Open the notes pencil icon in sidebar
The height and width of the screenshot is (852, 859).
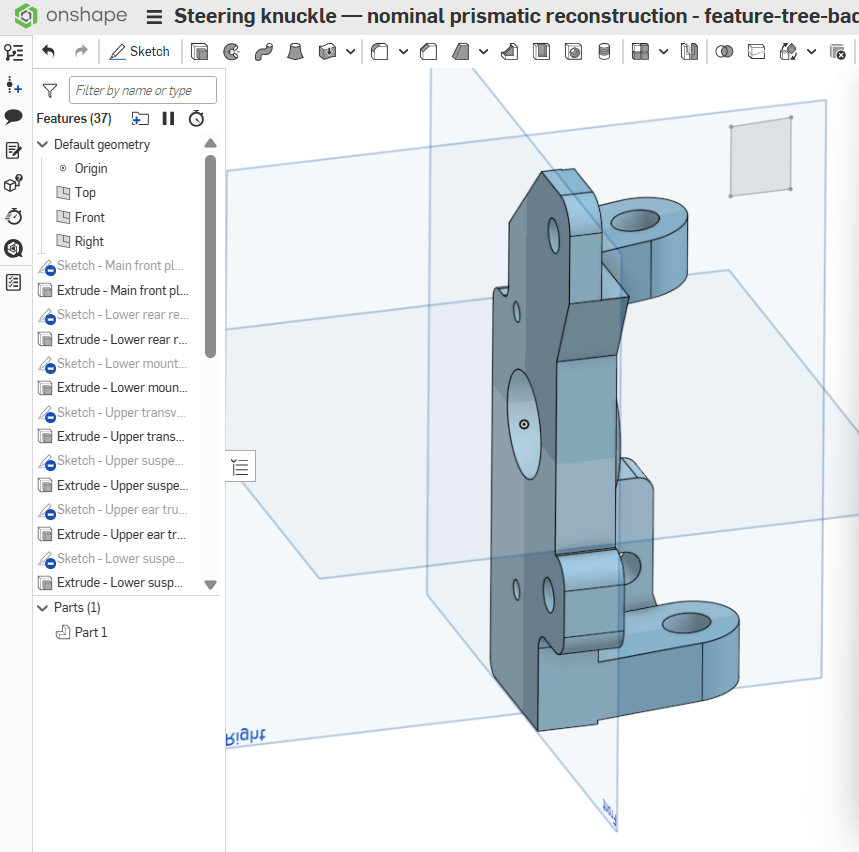tap(14, 151)
